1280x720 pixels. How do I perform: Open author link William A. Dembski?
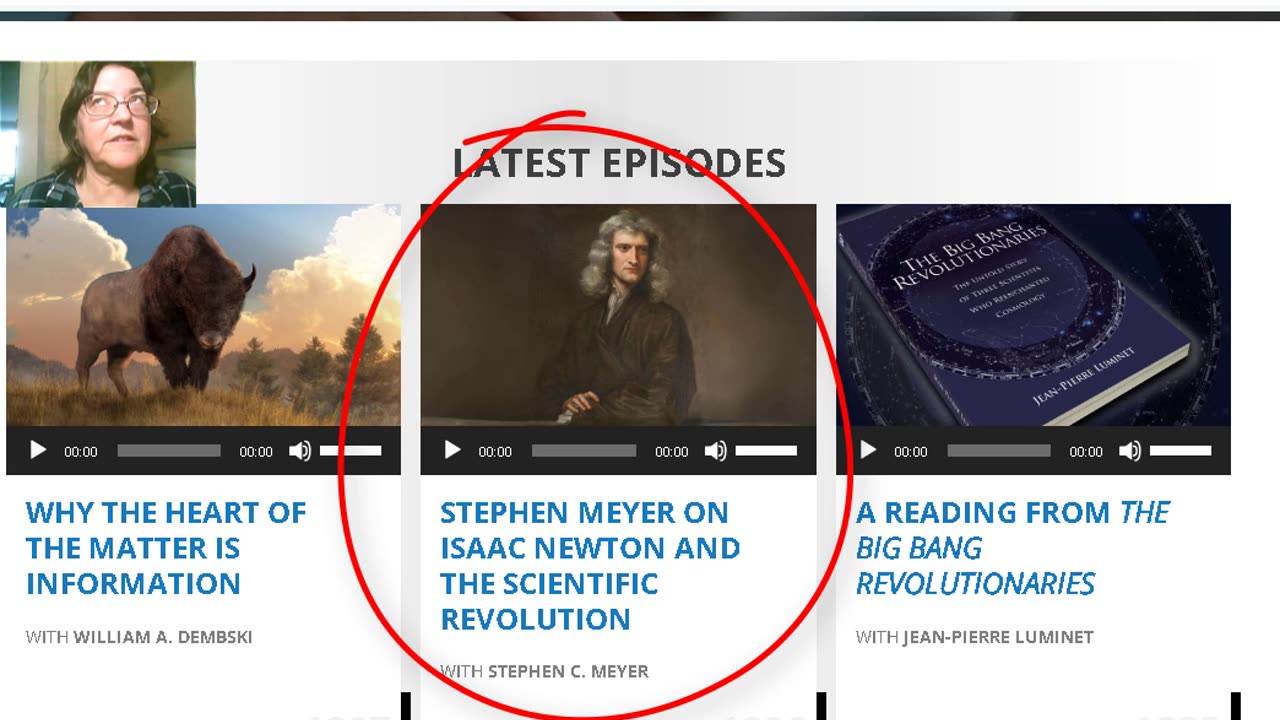pyautogui.click(x=163, y=637)
